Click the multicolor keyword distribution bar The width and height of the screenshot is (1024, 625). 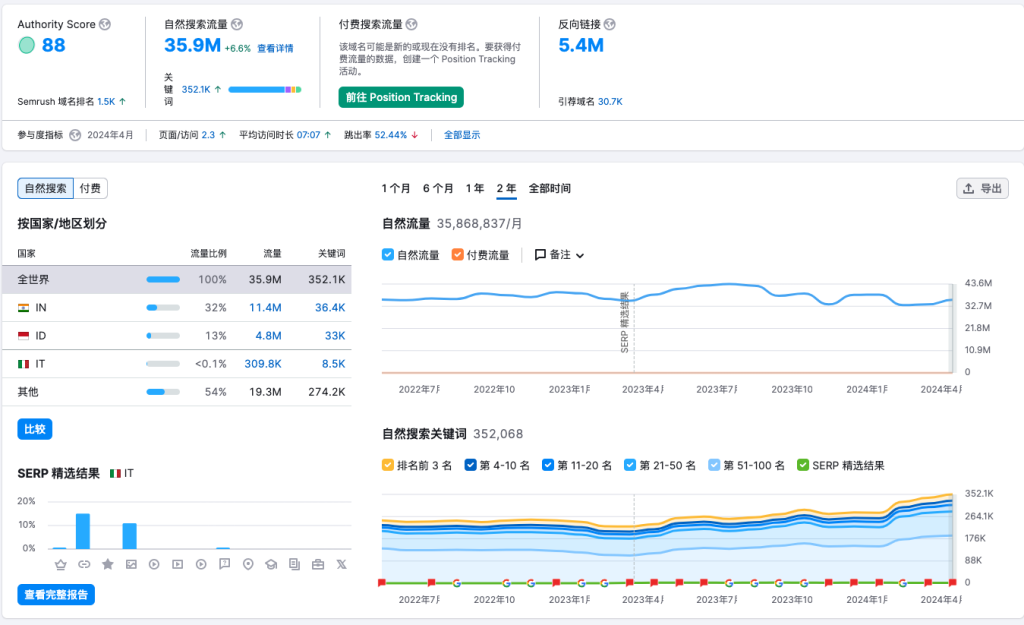pos(264,89)
